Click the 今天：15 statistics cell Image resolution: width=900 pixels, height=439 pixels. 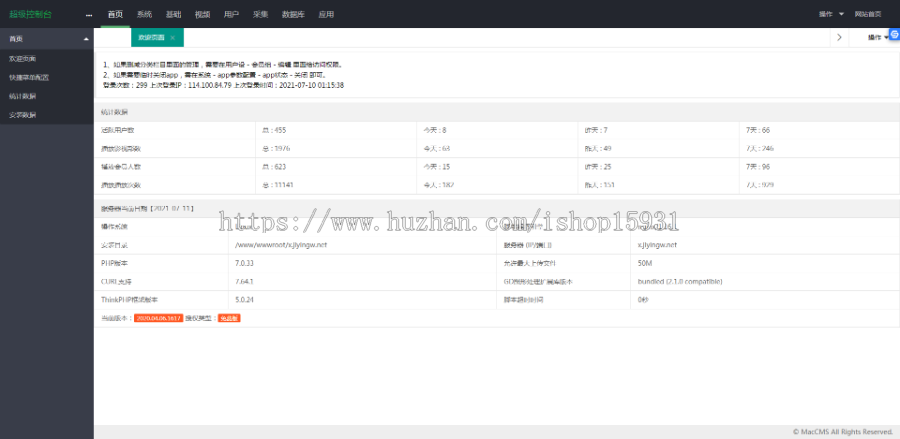[x=498, y=167]
